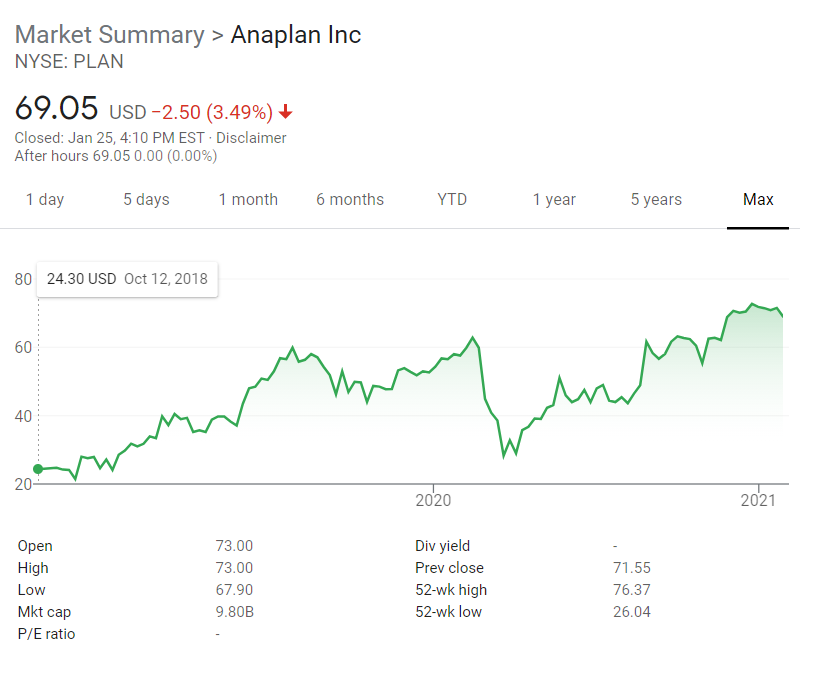Click the red down arrow price indicator
Screen dimensions: 818x677
click(x=285, y=112)
